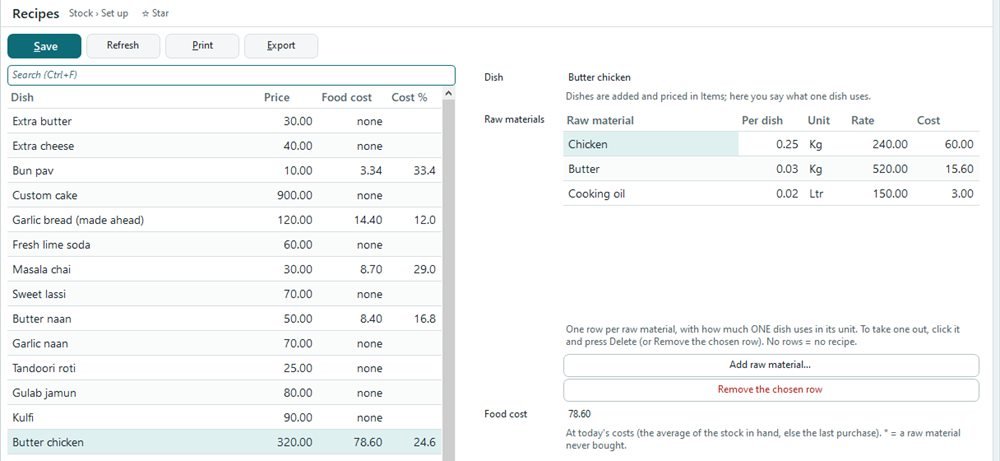Click the 33.4 cost percent value
The height and width of the screenshot is (461, 1000).
pyautogui.click(x=424, y=171)
